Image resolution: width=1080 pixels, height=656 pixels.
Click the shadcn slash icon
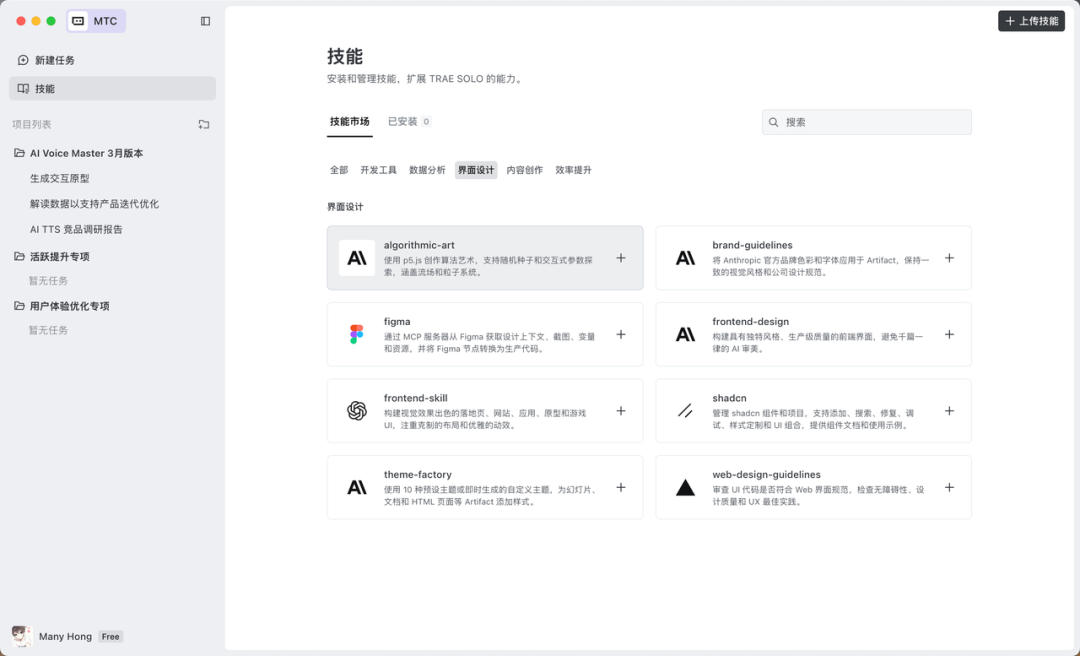coord(685,410)
